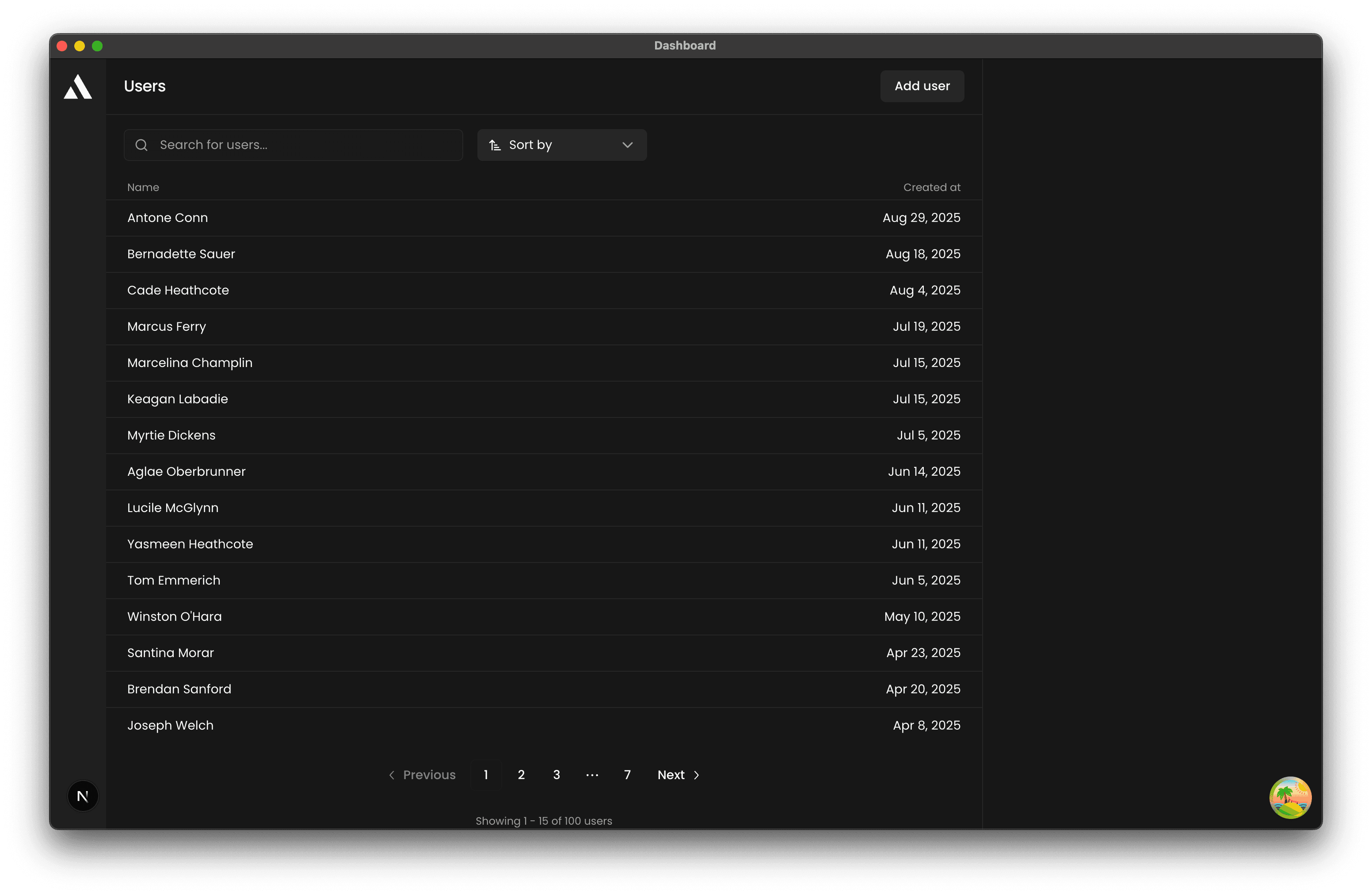Select Lucile McGlynn in the table
The height and width of the screenshot is (895, 1372).
tap(544, 509)
